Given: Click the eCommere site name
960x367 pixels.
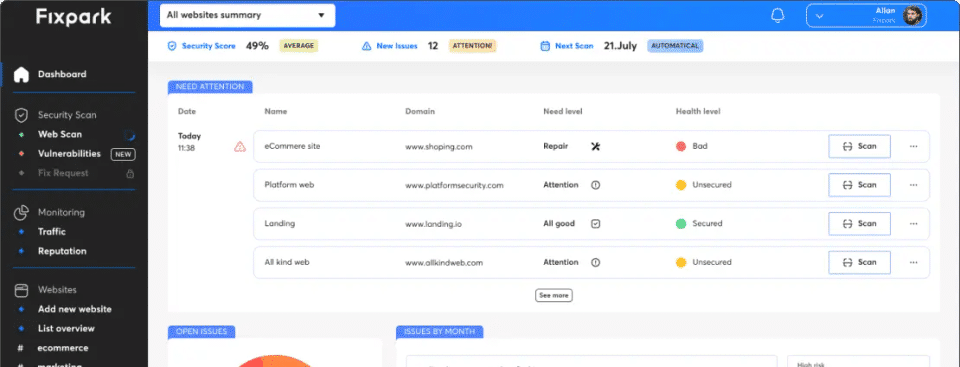Looking at the screenshot, I should click(292, 146).
